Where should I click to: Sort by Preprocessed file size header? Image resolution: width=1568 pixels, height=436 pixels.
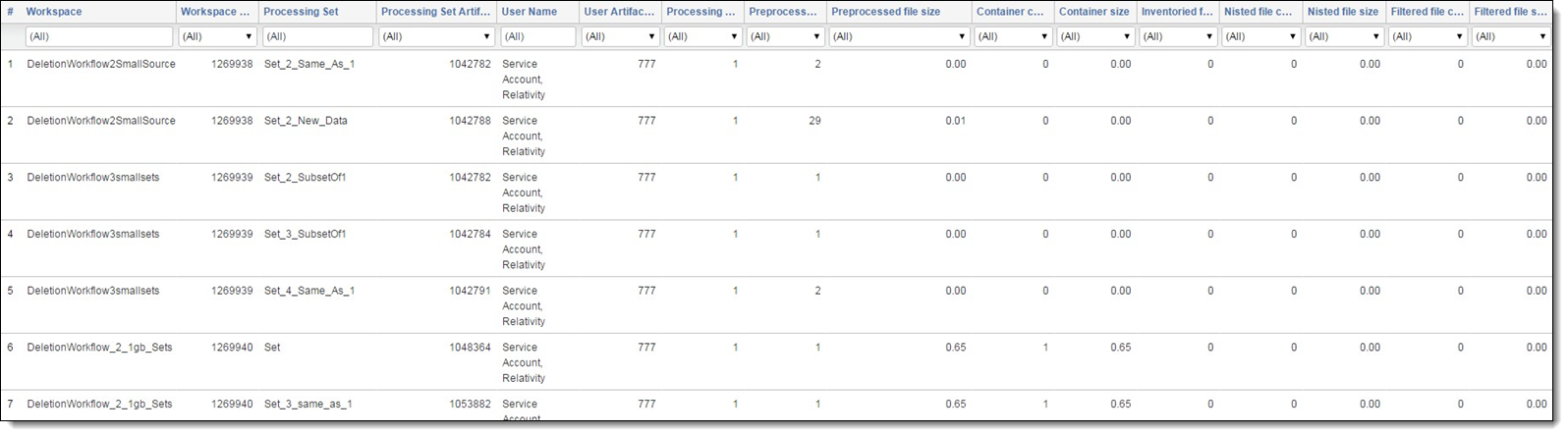(885, 12)
